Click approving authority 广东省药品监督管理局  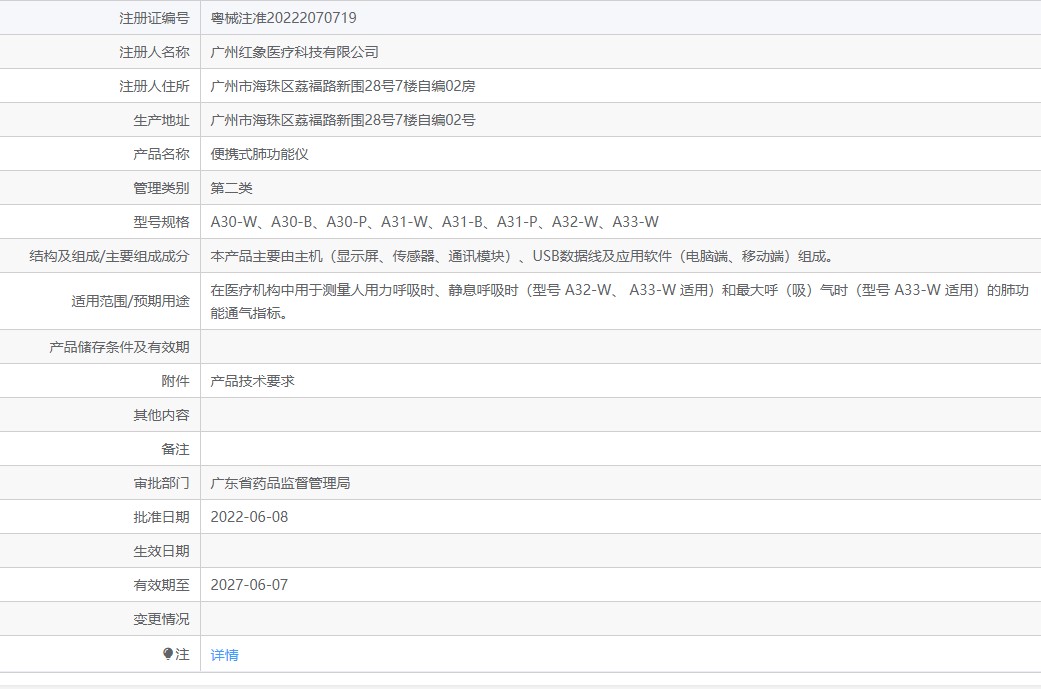[280, 483]
